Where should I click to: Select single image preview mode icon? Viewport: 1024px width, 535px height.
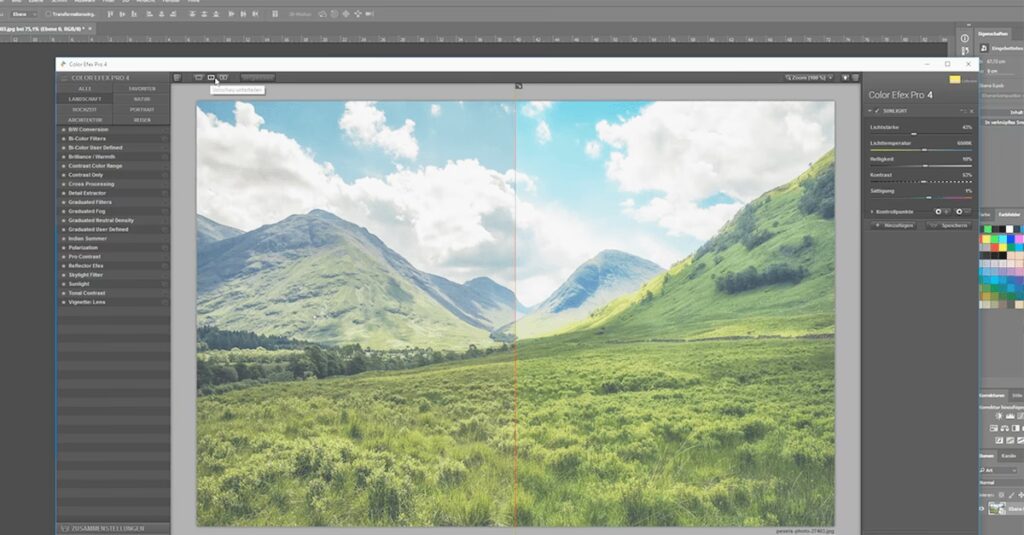tap(199, 77)
